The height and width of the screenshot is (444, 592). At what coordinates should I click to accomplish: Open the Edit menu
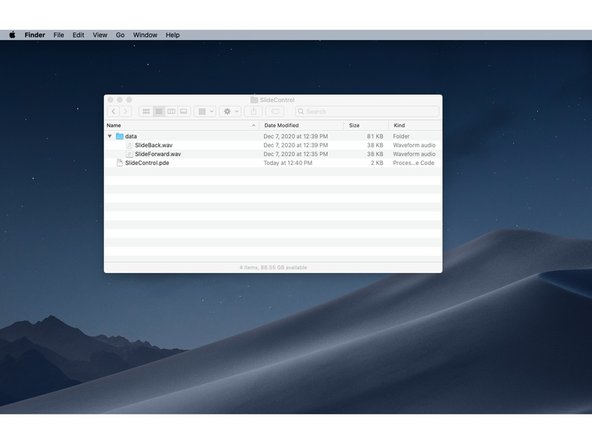[79, 35]
